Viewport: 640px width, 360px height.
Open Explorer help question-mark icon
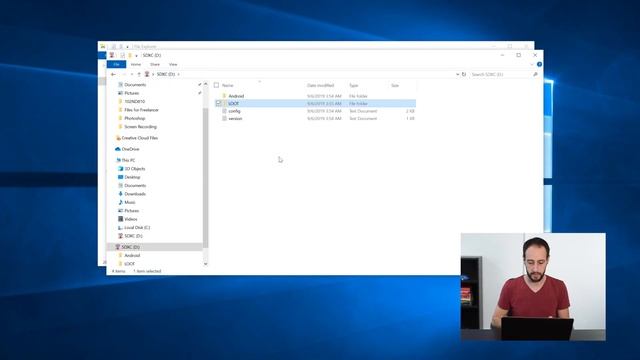539,64
